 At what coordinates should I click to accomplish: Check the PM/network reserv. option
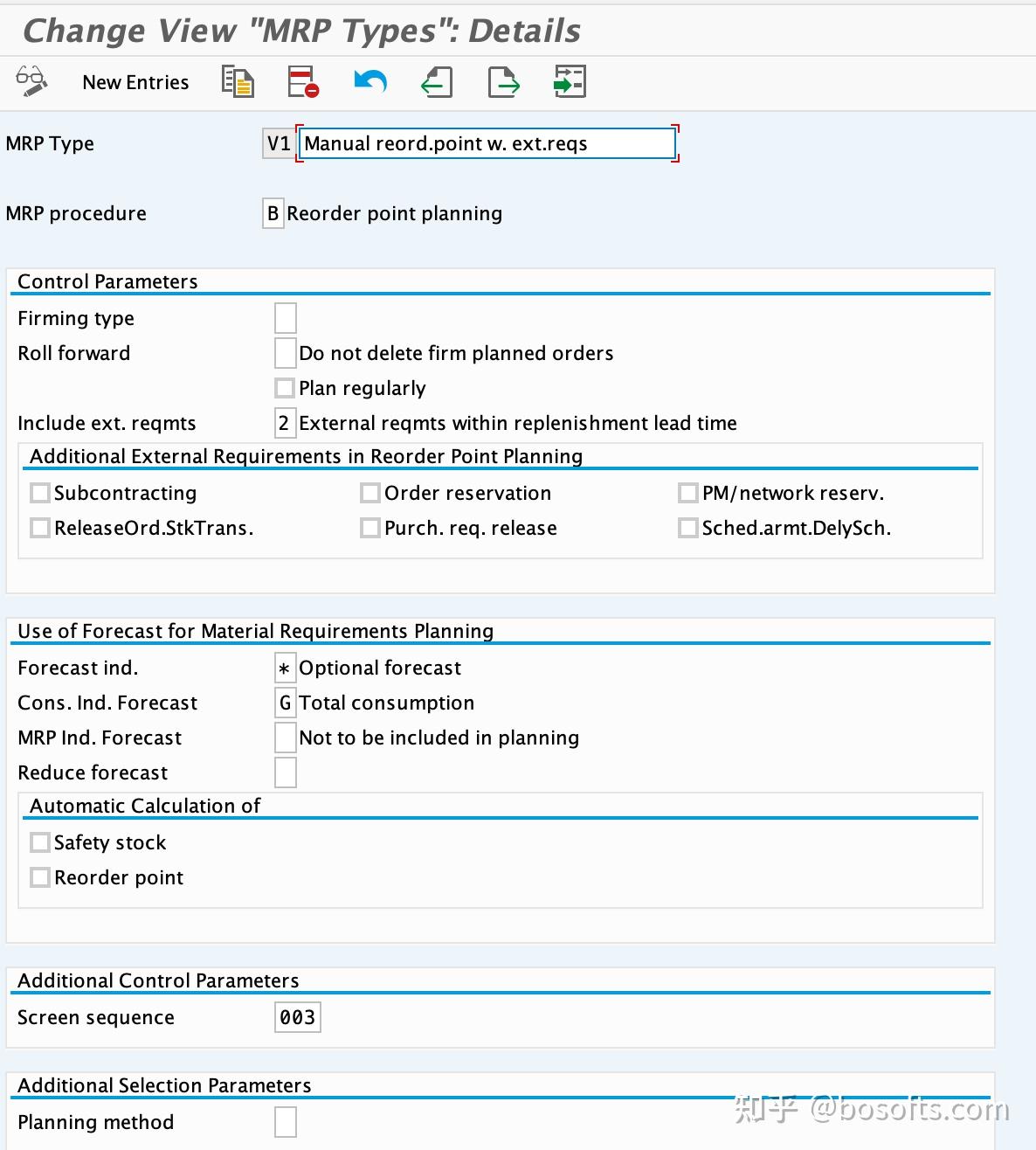[687, 492]
